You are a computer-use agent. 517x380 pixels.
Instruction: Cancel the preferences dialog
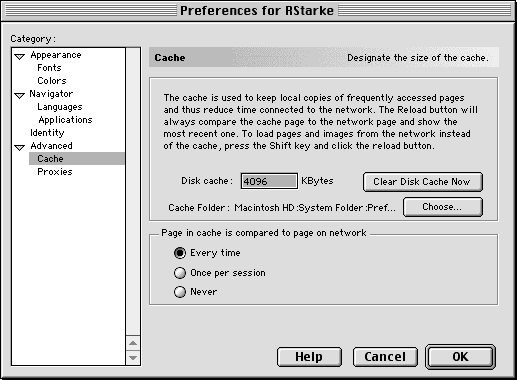click(x=385, y=357)
